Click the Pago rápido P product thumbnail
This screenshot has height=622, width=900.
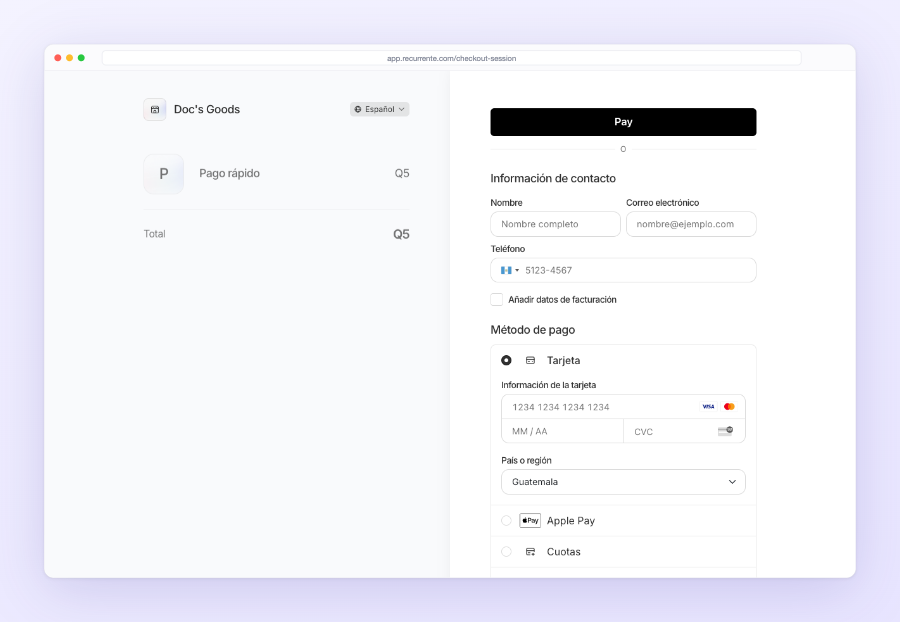[x=164, y=173]
